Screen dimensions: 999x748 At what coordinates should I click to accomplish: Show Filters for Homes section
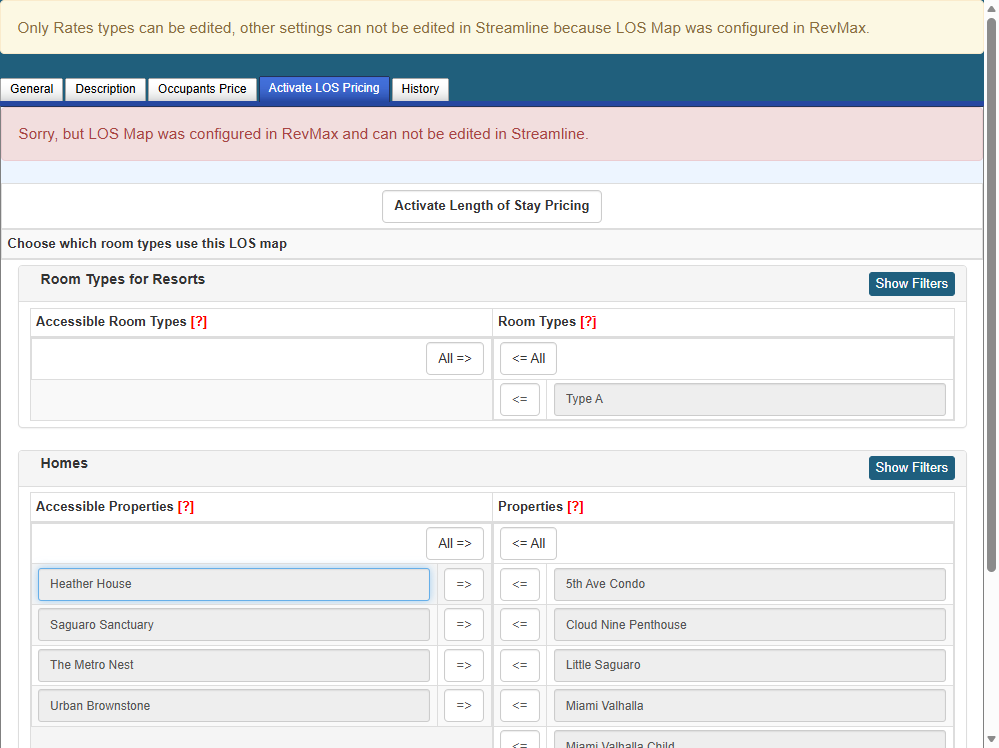coord(911,468)
